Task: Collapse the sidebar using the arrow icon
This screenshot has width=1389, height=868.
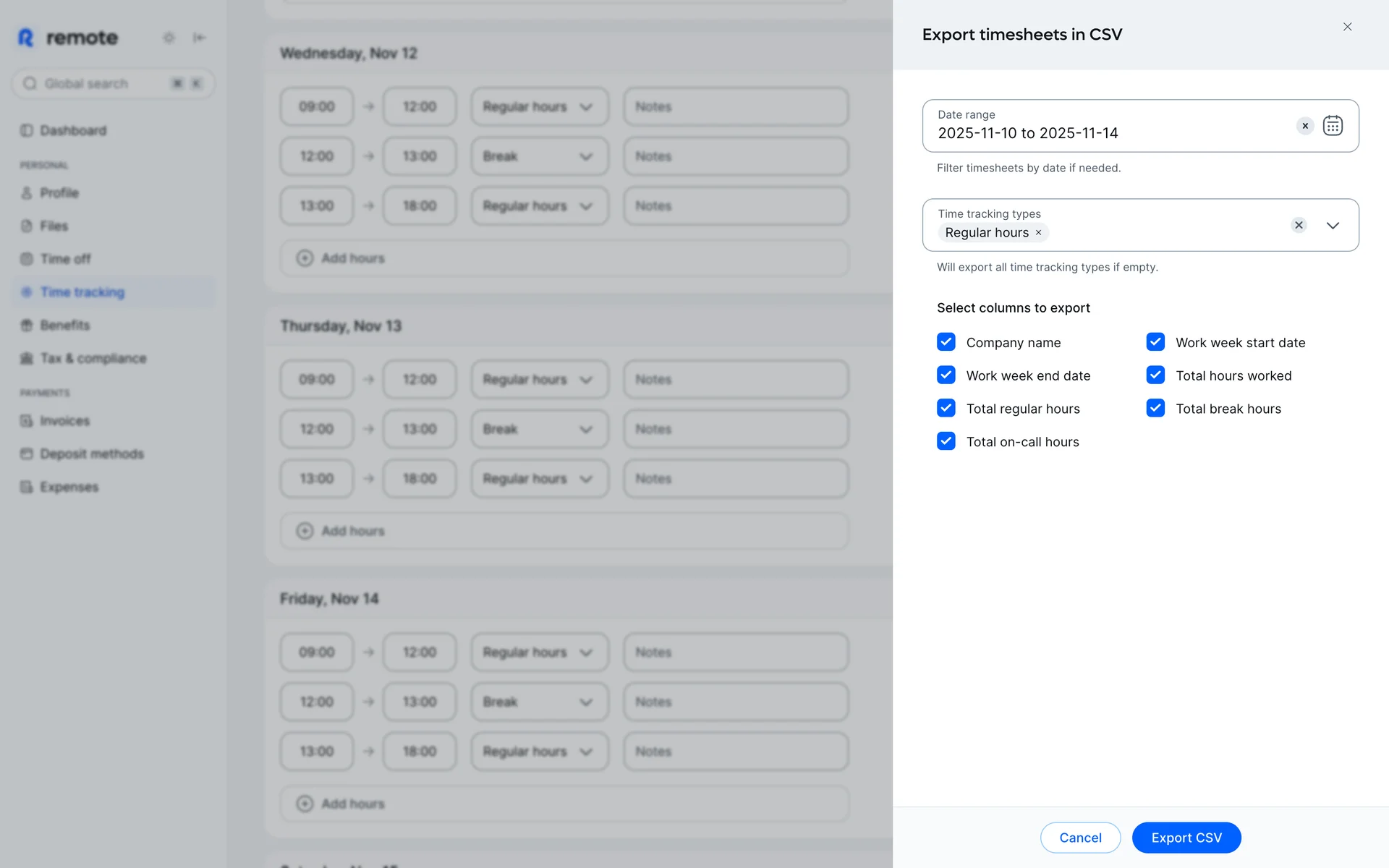Action: (x=199, y=38)
